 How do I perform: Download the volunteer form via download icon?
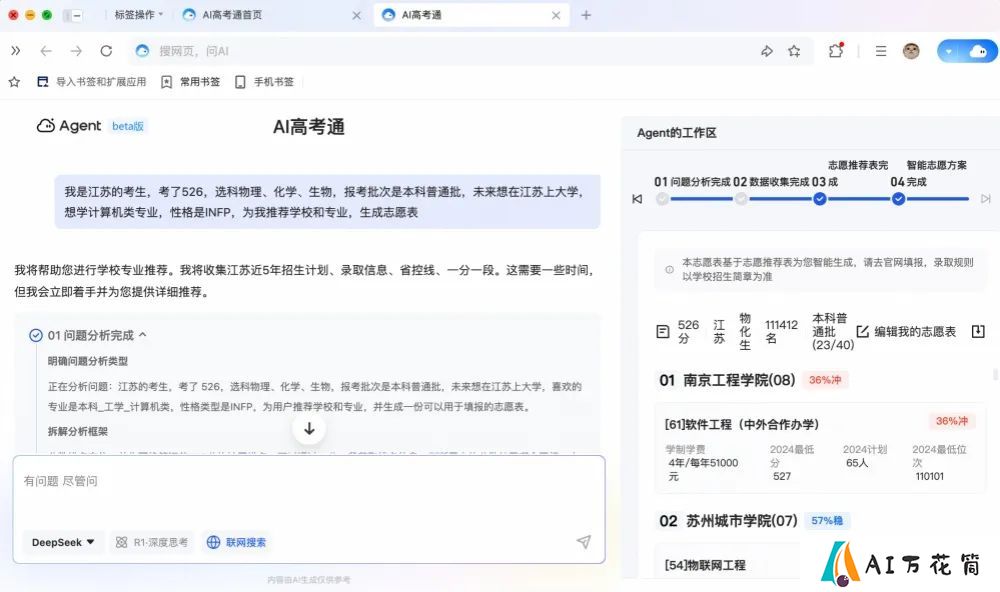coord(978,332)
